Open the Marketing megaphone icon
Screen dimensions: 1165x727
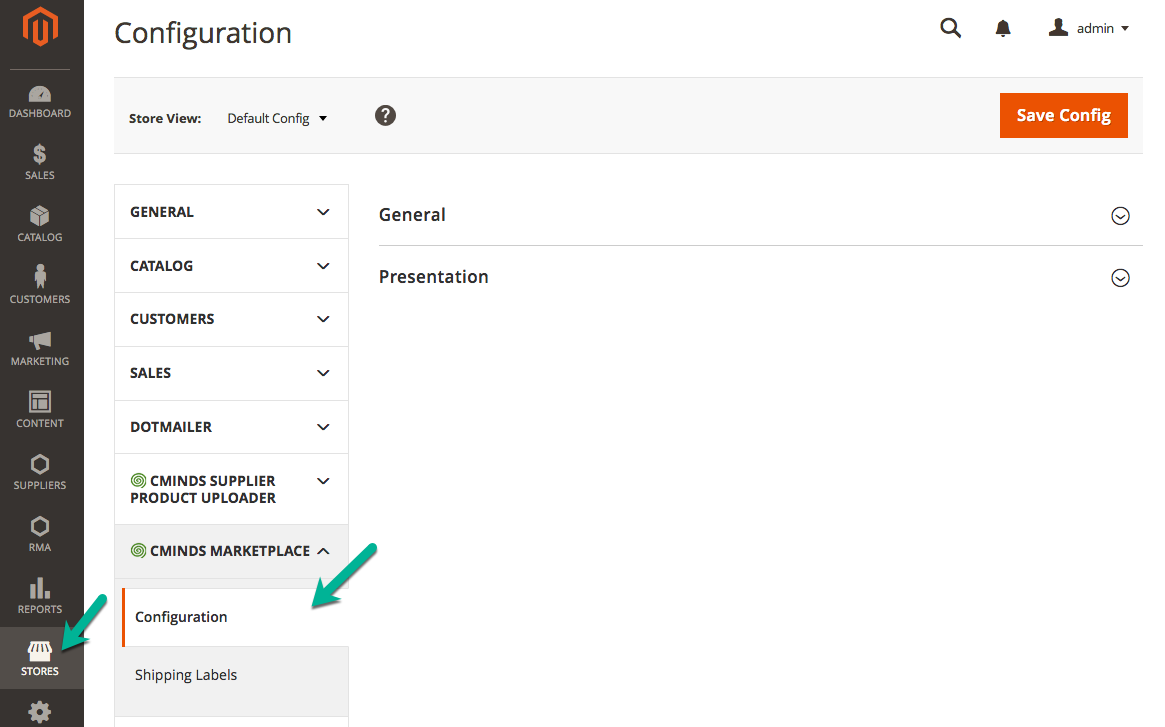pos(40,341)
